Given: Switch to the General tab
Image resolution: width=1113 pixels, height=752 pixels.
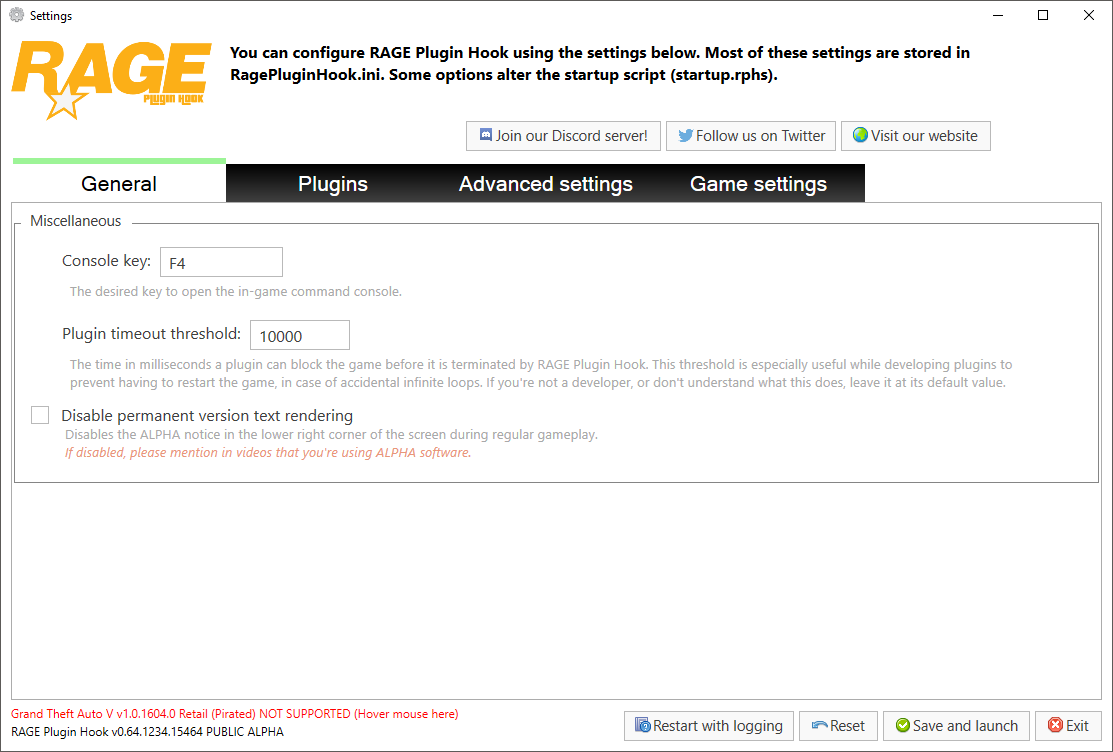Looking at the screenshot, I should 119,183.
